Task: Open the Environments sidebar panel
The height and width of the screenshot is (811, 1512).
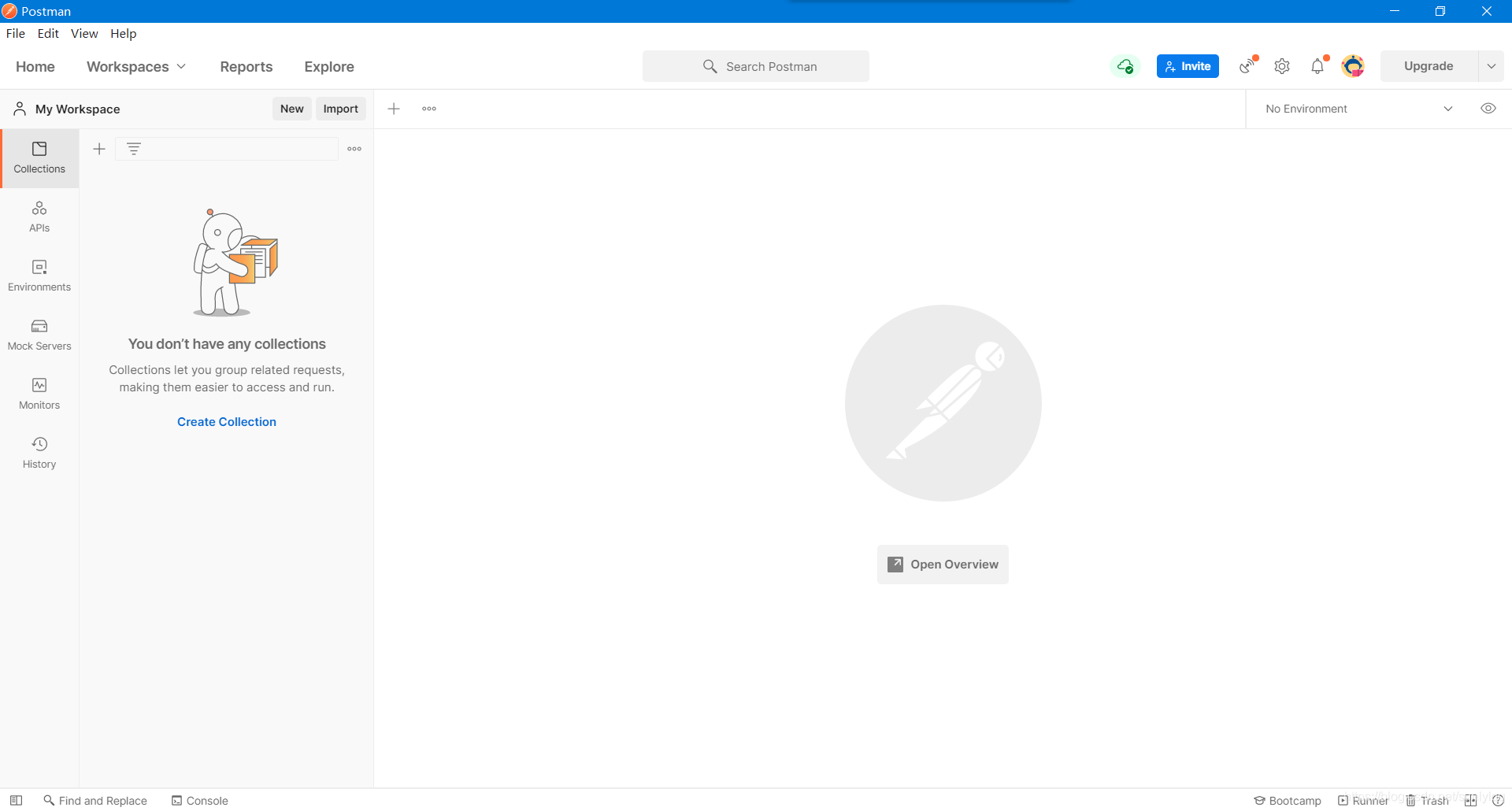Action: point(39,276)
